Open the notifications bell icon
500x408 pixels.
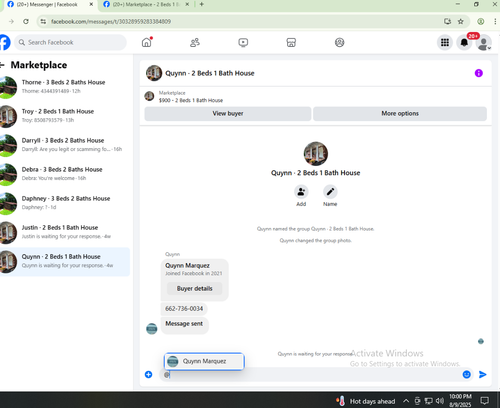[x=464, y=42]
